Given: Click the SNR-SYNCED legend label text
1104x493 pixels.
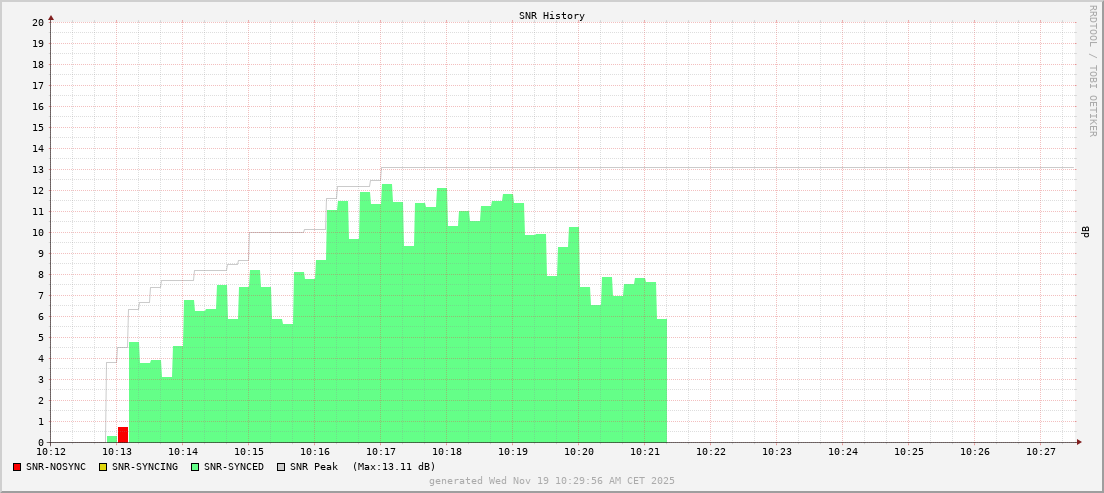Looking at the screenshot, I should click(x=234, y=467).
